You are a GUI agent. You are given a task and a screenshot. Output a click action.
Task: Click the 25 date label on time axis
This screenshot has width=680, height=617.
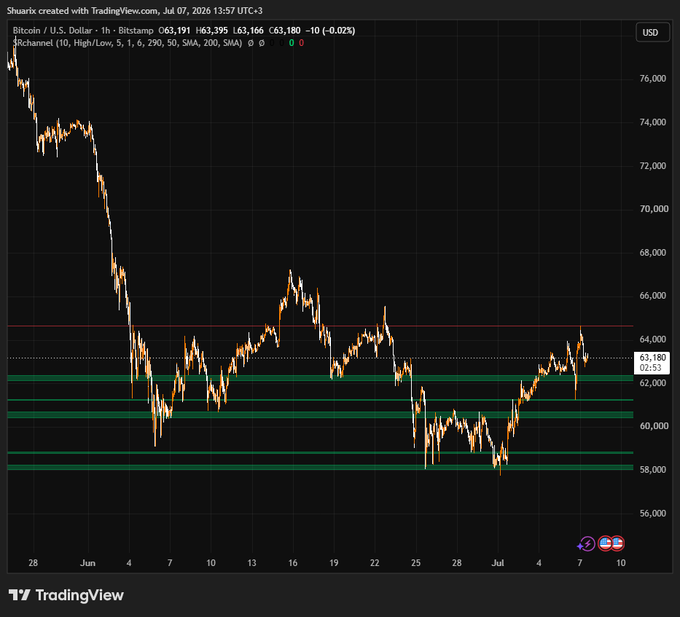[x=415, y=563]
